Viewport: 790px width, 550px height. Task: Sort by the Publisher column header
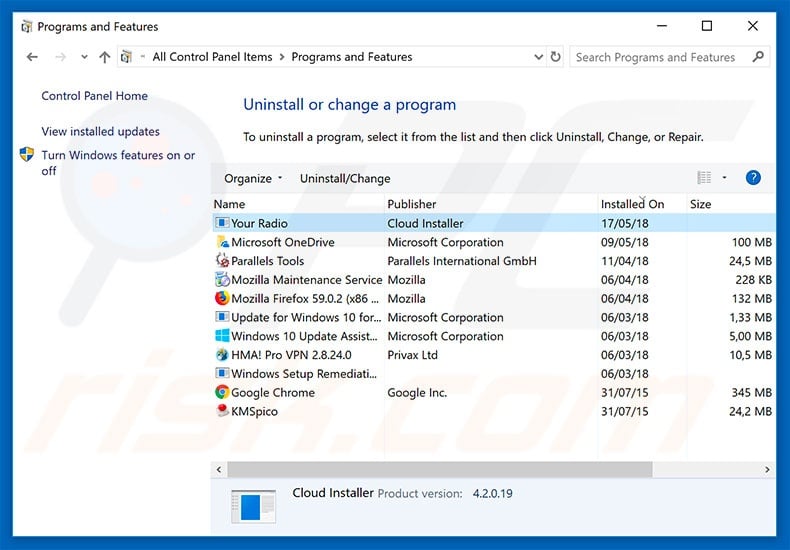(x=412, y=204)
